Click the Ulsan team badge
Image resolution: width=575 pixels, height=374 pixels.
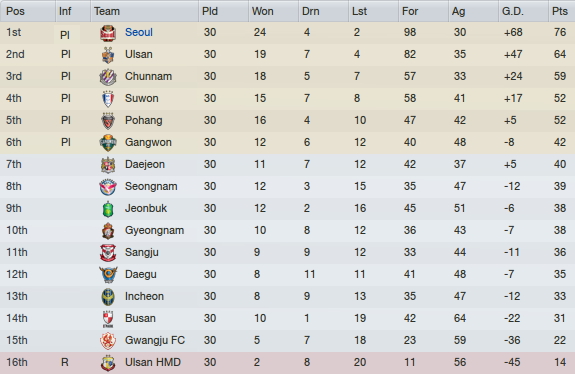(108, 55)
